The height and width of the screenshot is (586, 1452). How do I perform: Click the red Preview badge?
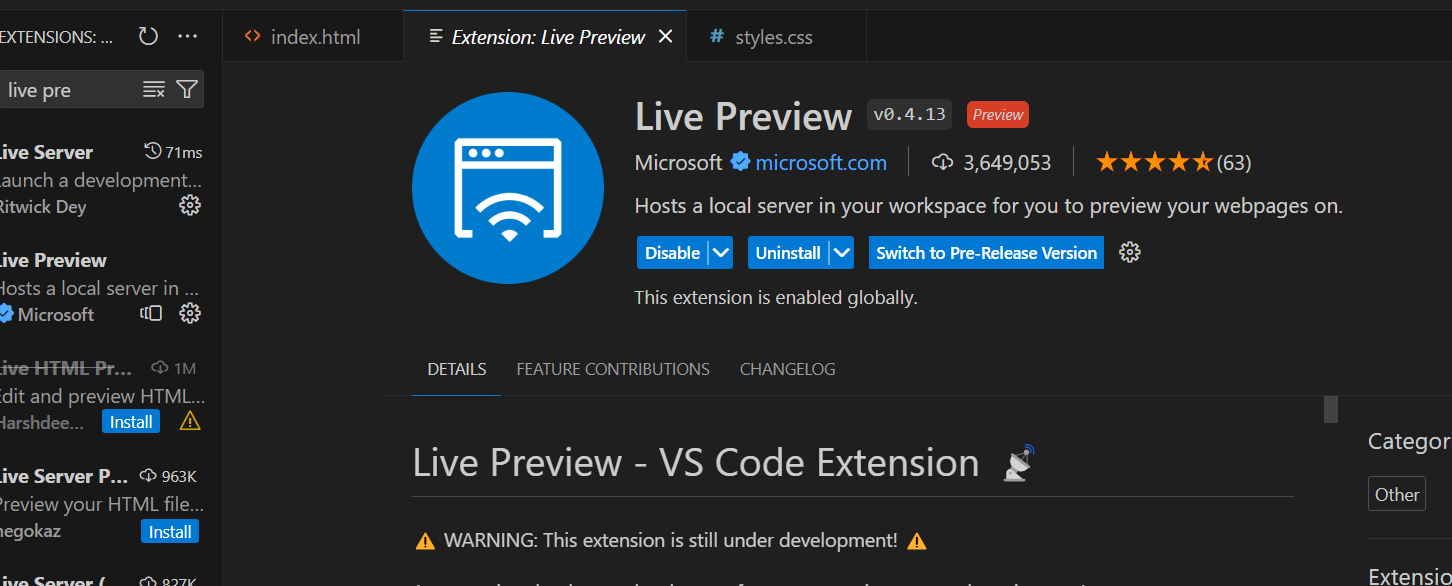[998, 114]
